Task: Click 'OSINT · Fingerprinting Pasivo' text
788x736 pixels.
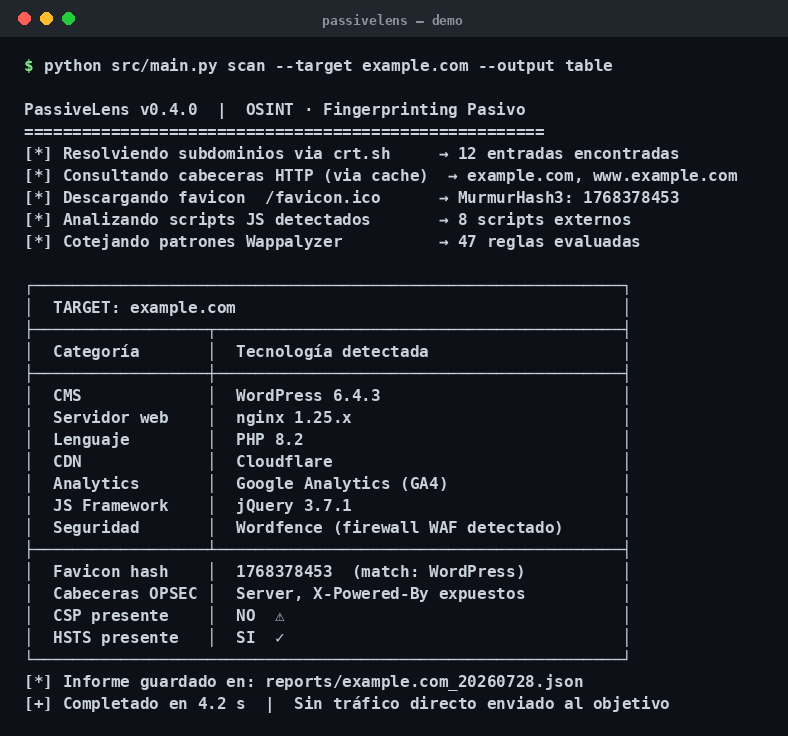Action: click(x=385, y=110)
